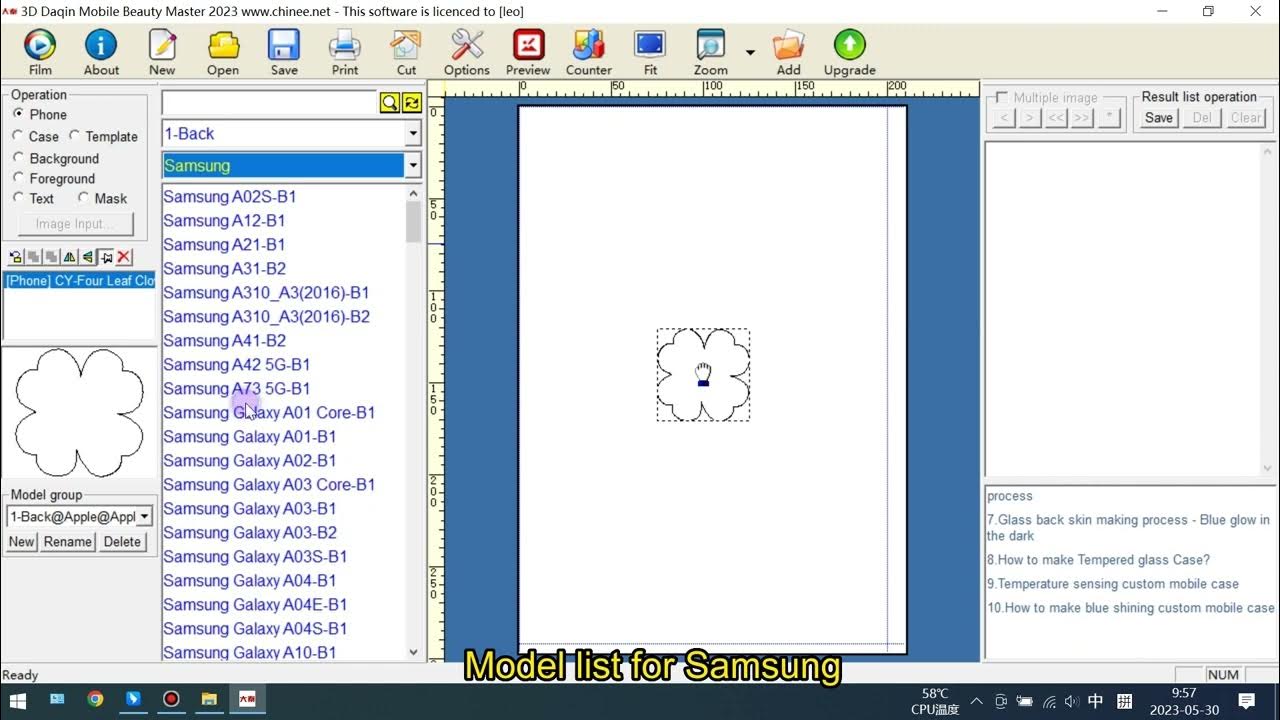
Task: Delete layer with red X icon
Action: tap(124, 257)
